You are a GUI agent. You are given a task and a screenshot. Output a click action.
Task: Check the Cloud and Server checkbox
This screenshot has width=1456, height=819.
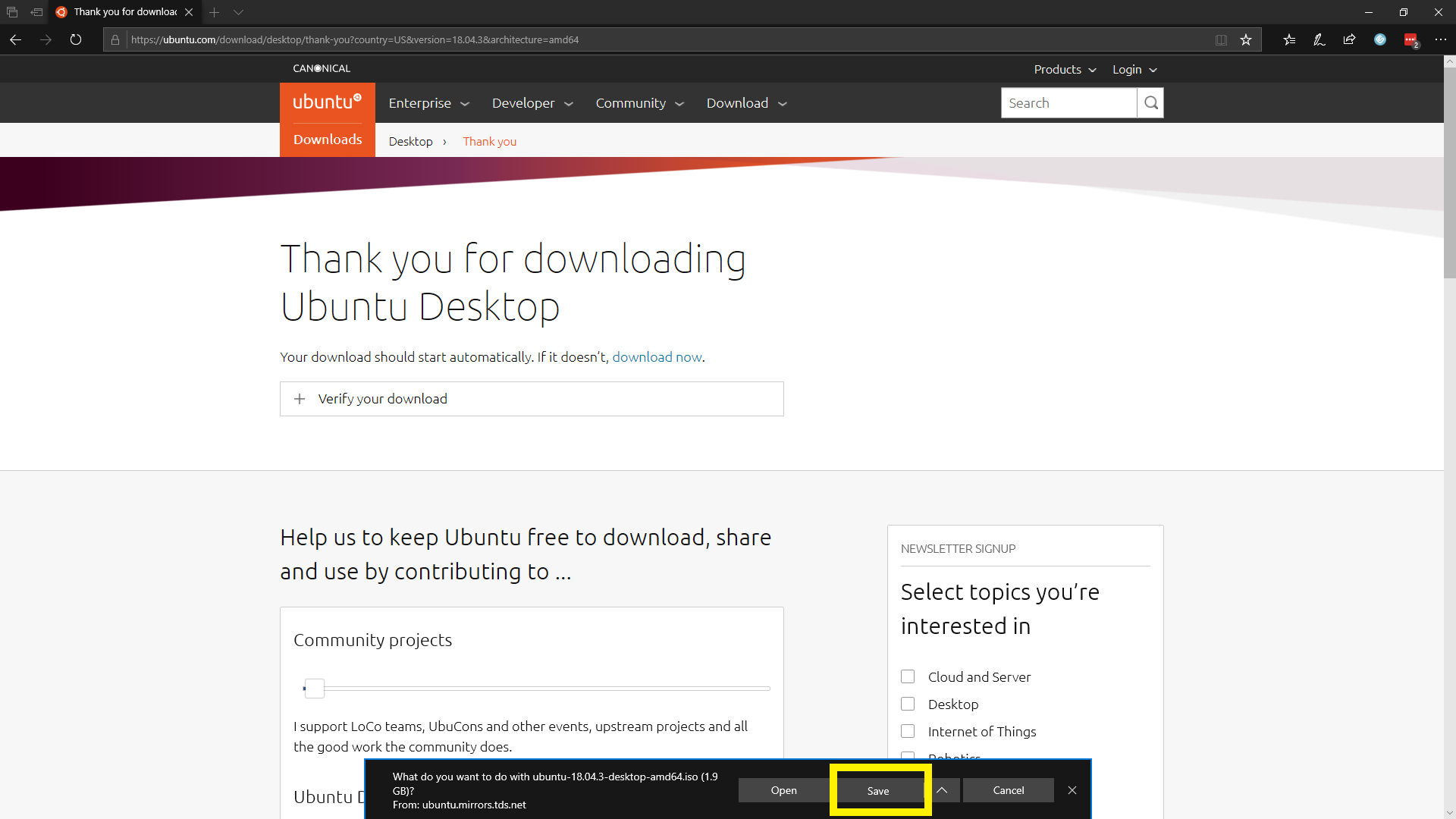click(908, 676)
